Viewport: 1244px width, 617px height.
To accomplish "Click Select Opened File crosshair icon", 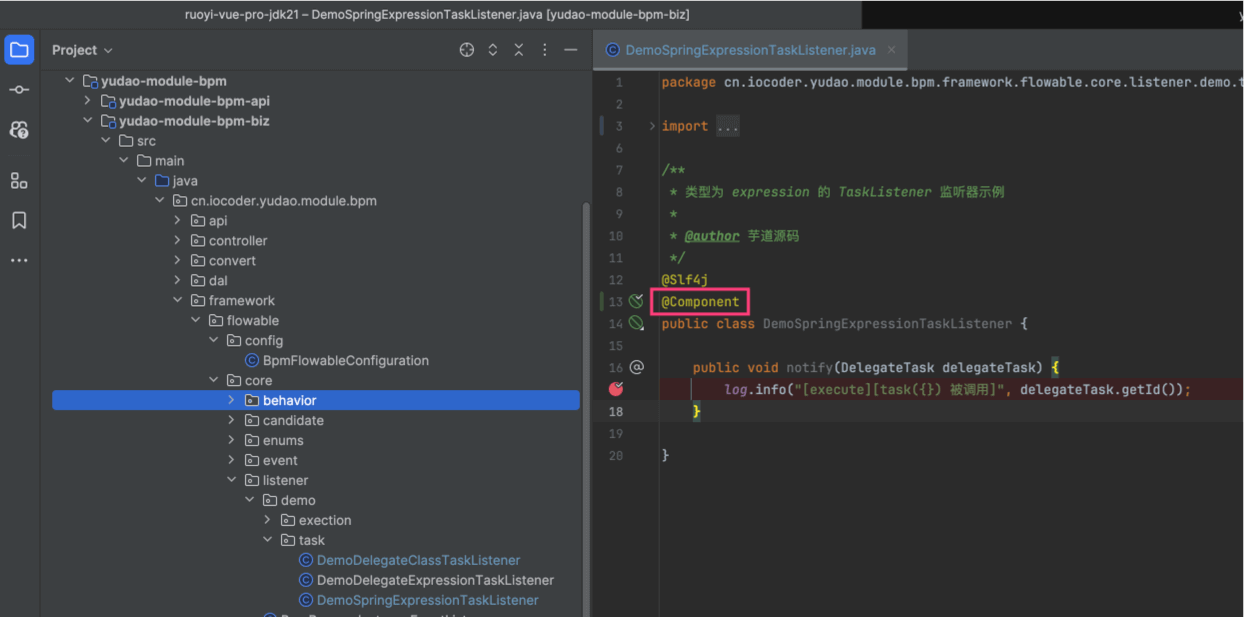I will (466, 49).
